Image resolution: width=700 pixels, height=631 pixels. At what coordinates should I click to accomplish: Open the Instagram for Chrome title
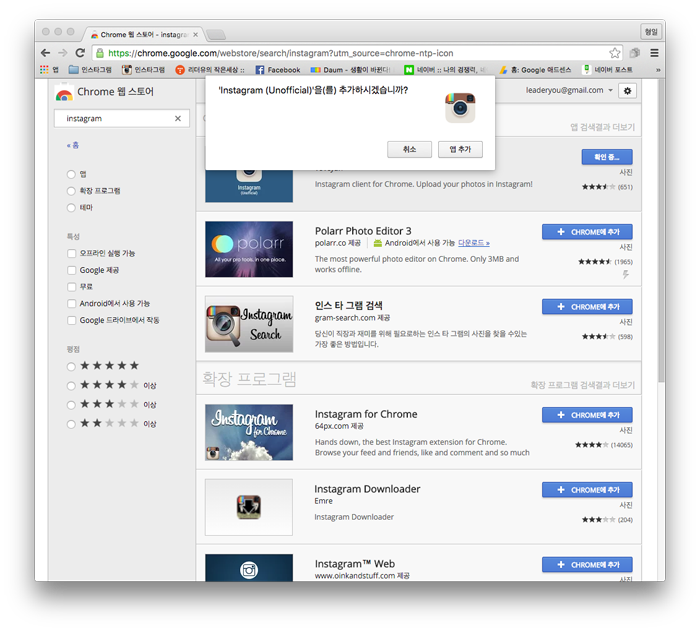click(x=366, y=414)
